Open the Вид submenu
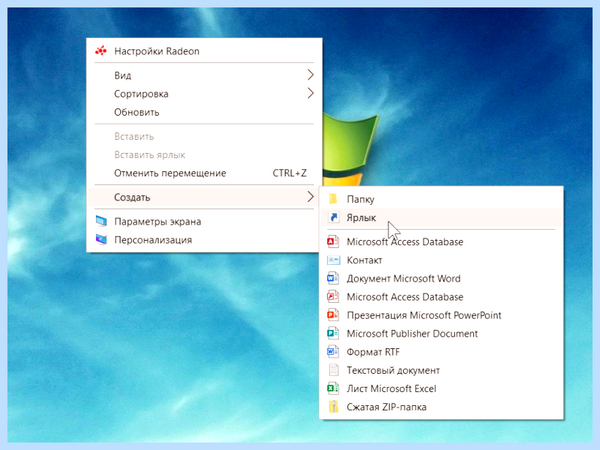This screenshot has height=450, width=600. pyautogui.click(x=204, y=75)
